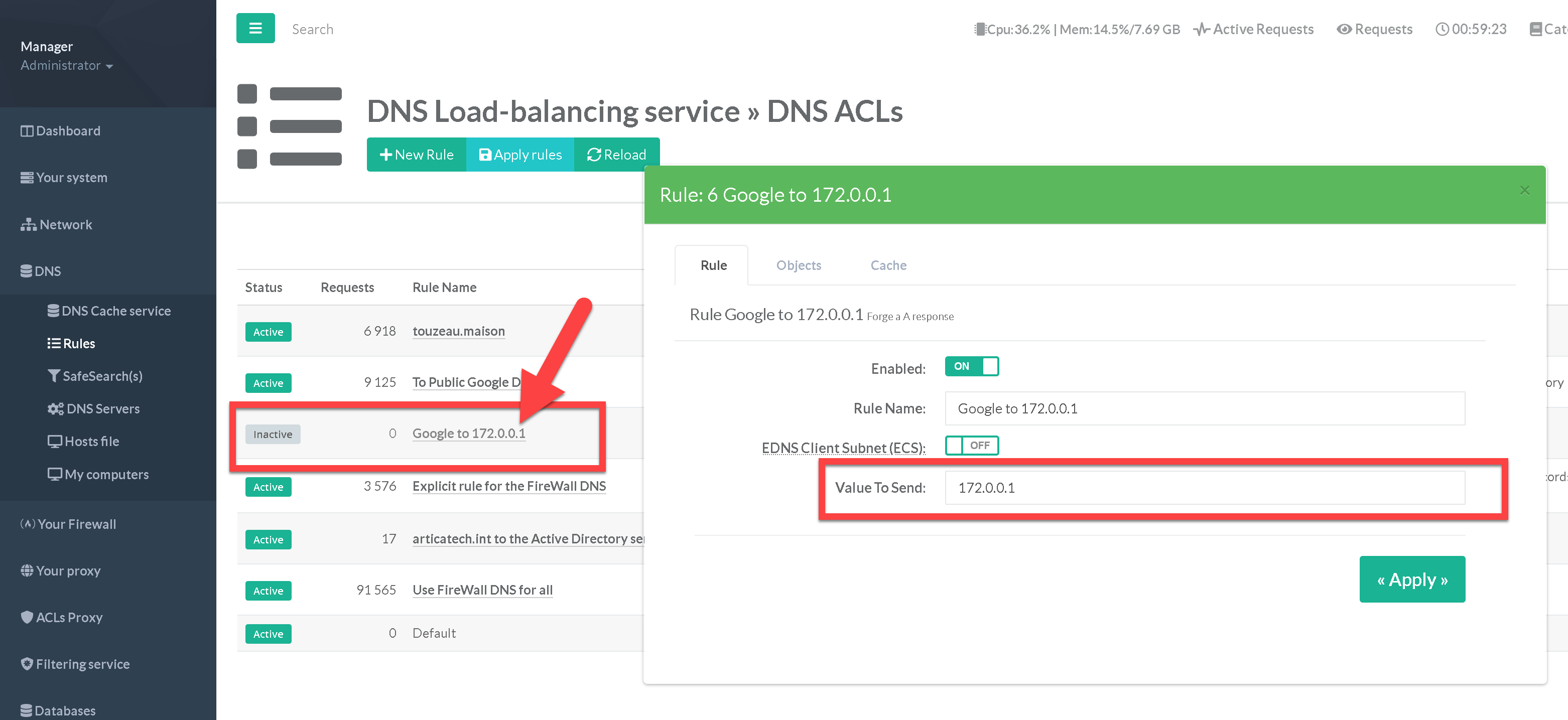1568x720 pixels.
Task: Click the Requests eye icon
Action: click(x=1344, y=29)
